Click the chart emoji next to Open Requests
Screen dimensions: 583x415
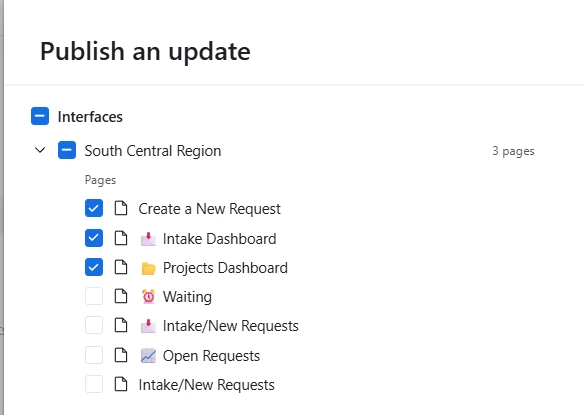coord(148,356)
